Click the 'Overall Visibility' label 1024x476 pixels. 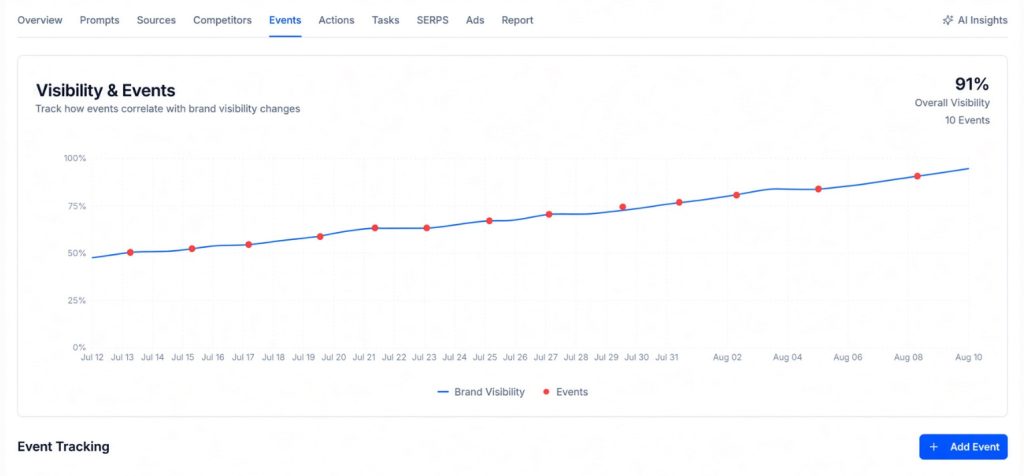tap(952, 103)
